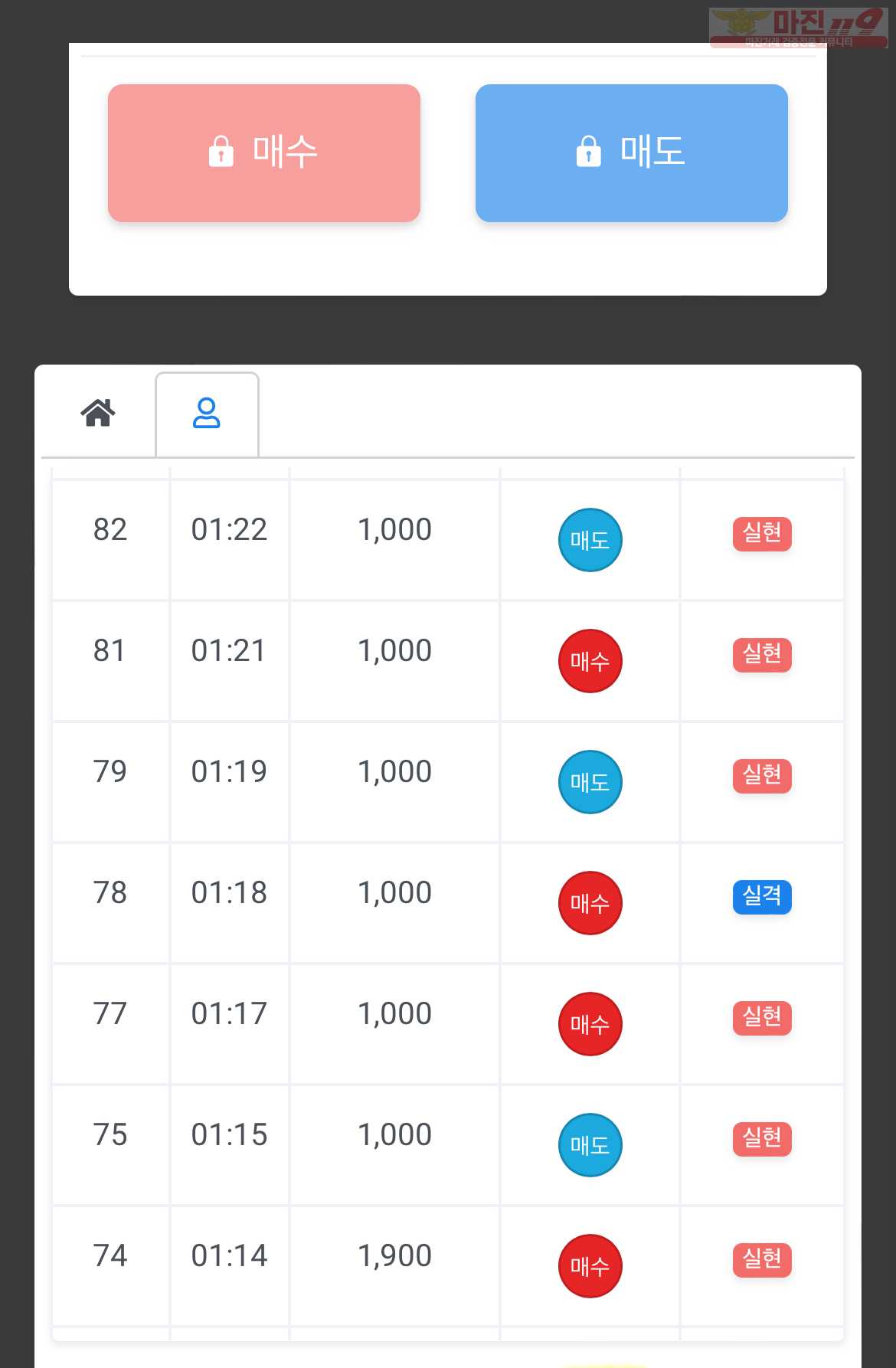896x1368 pixels.
Task: Click the 실현 badge in row 81
Action: tap(762, 655)
